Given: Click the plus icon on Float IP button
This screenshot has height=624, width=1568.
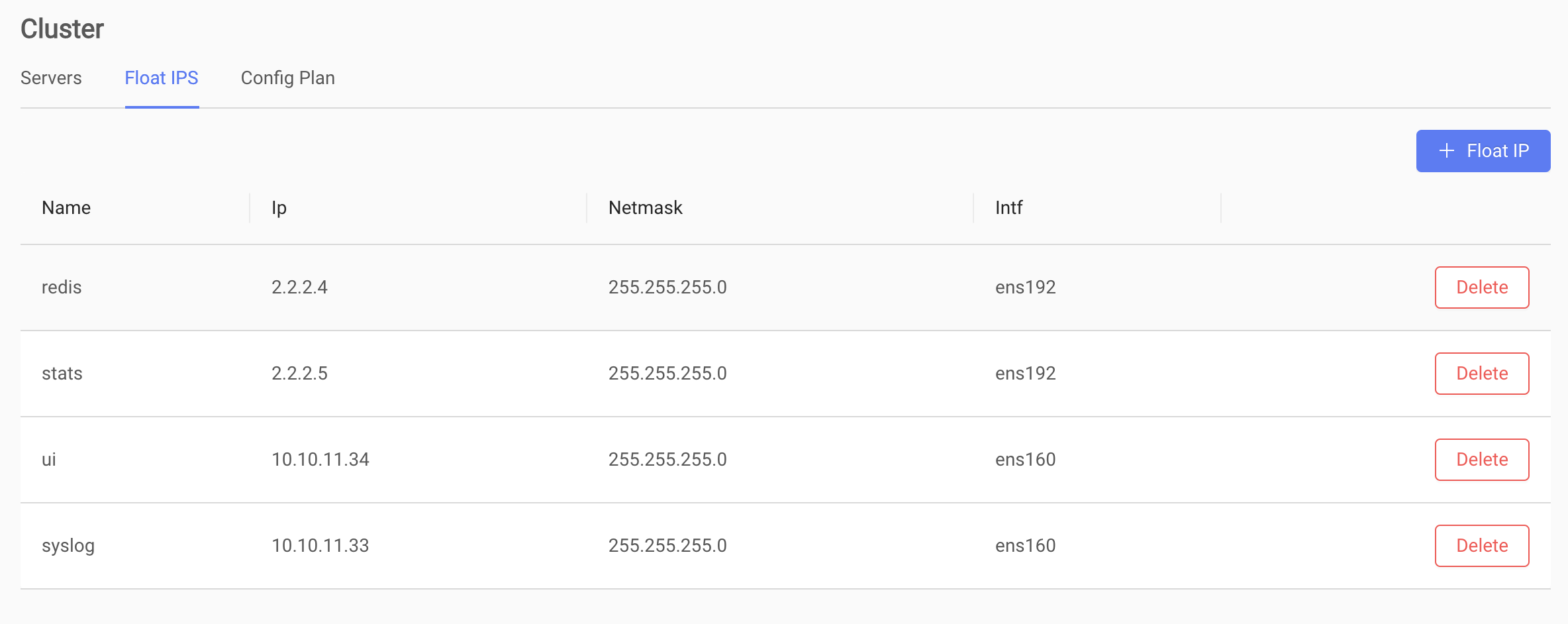Looking at the screenshot, I should tap(1447, 151).
